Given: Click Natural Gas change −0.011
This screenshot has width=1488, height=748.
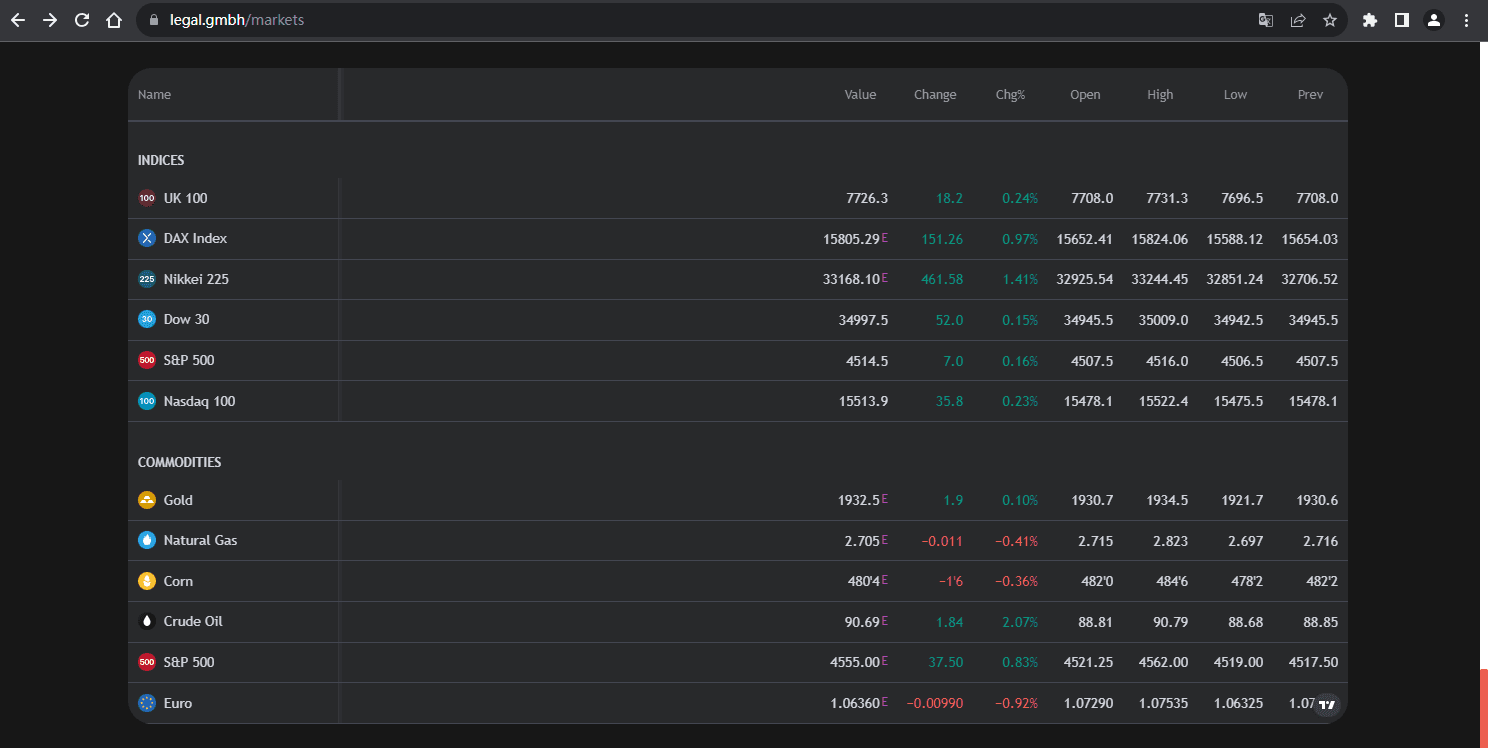Looking at the screenshot, I should pyautogui.click(x=942, y=541).
